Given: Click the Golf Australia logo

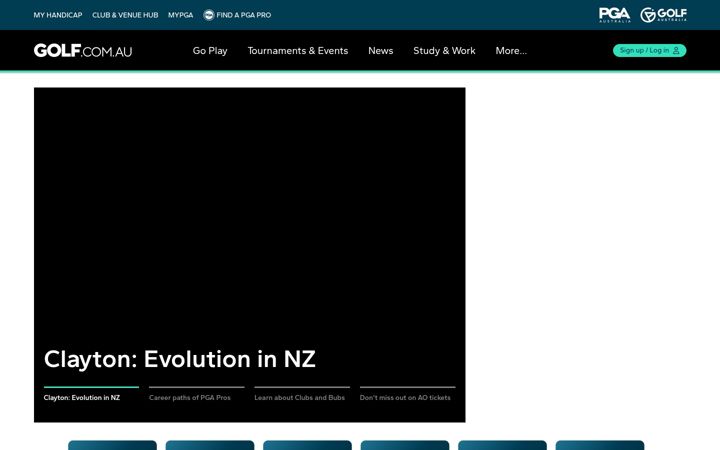Looking at the screenshot, I should pyautogui.click(x=664, y=15).
